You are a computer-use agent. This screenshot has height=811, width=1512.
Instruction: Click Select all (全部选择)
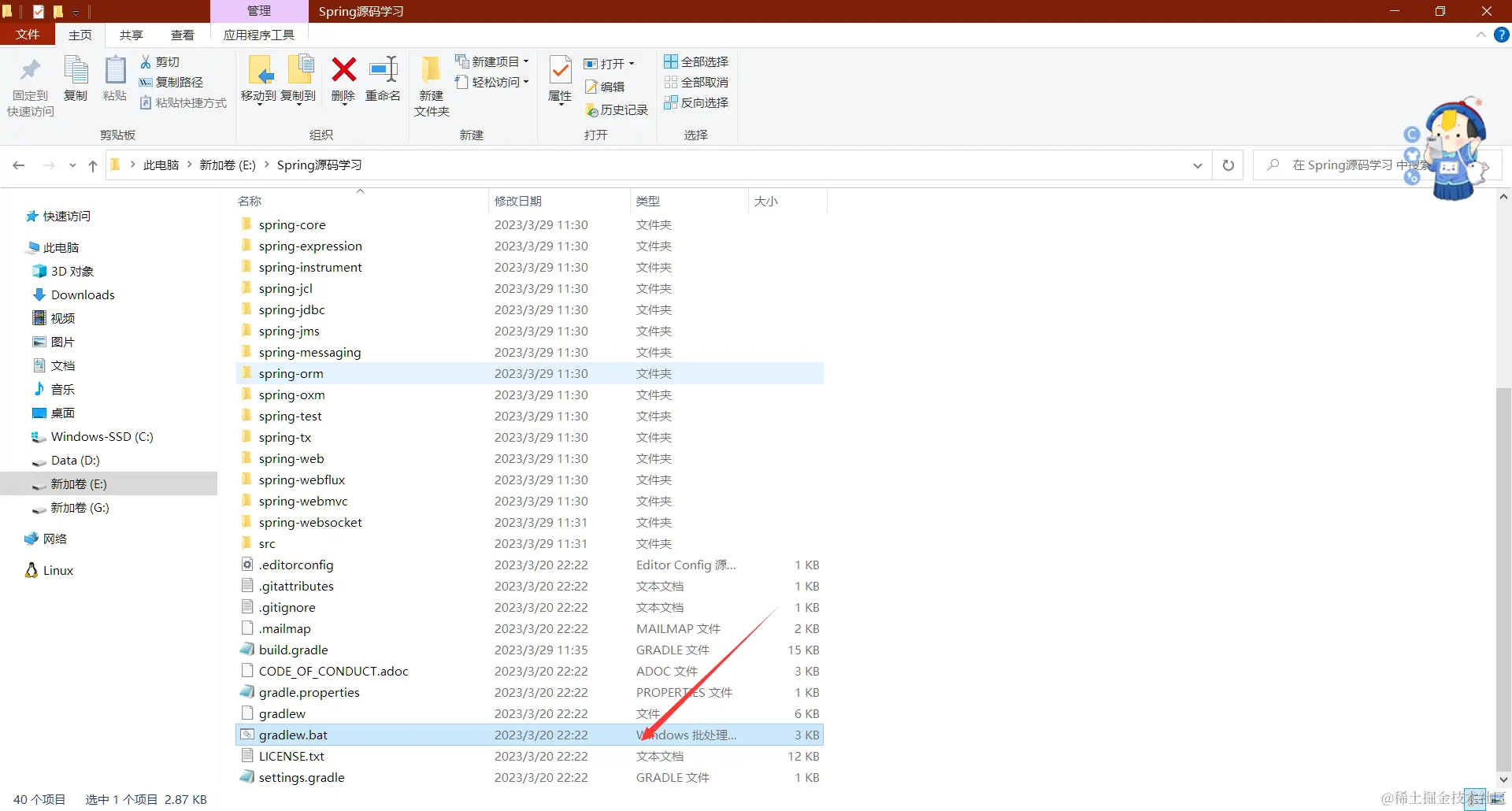pos(696,61)
